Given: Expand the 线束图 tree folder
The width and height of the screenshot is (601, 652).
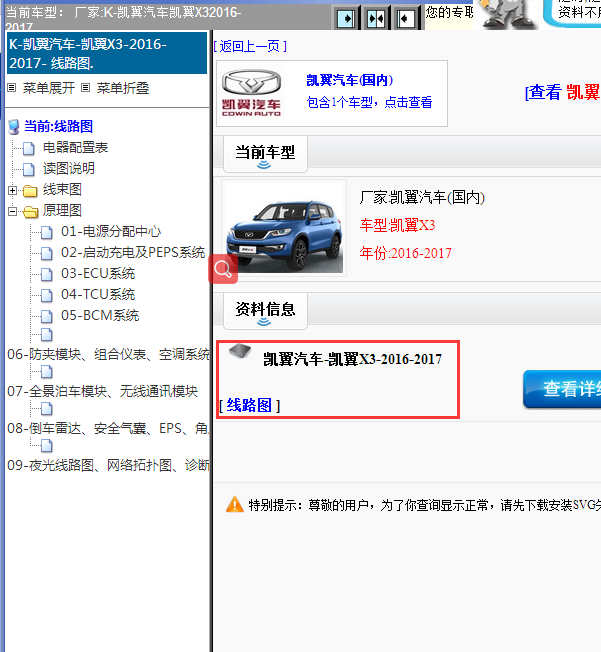Looking at the screenshot, I should pyautogui.click(x=12, y=190).
